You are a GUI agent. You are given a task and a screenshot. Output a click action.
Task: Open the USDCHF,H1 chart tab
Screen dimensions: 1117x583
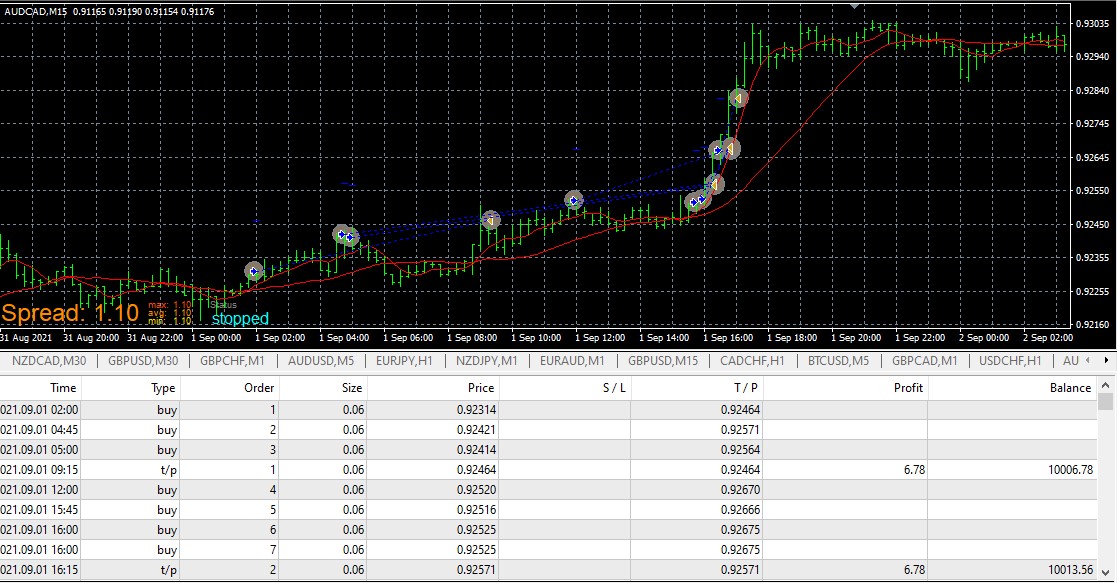1009,361
